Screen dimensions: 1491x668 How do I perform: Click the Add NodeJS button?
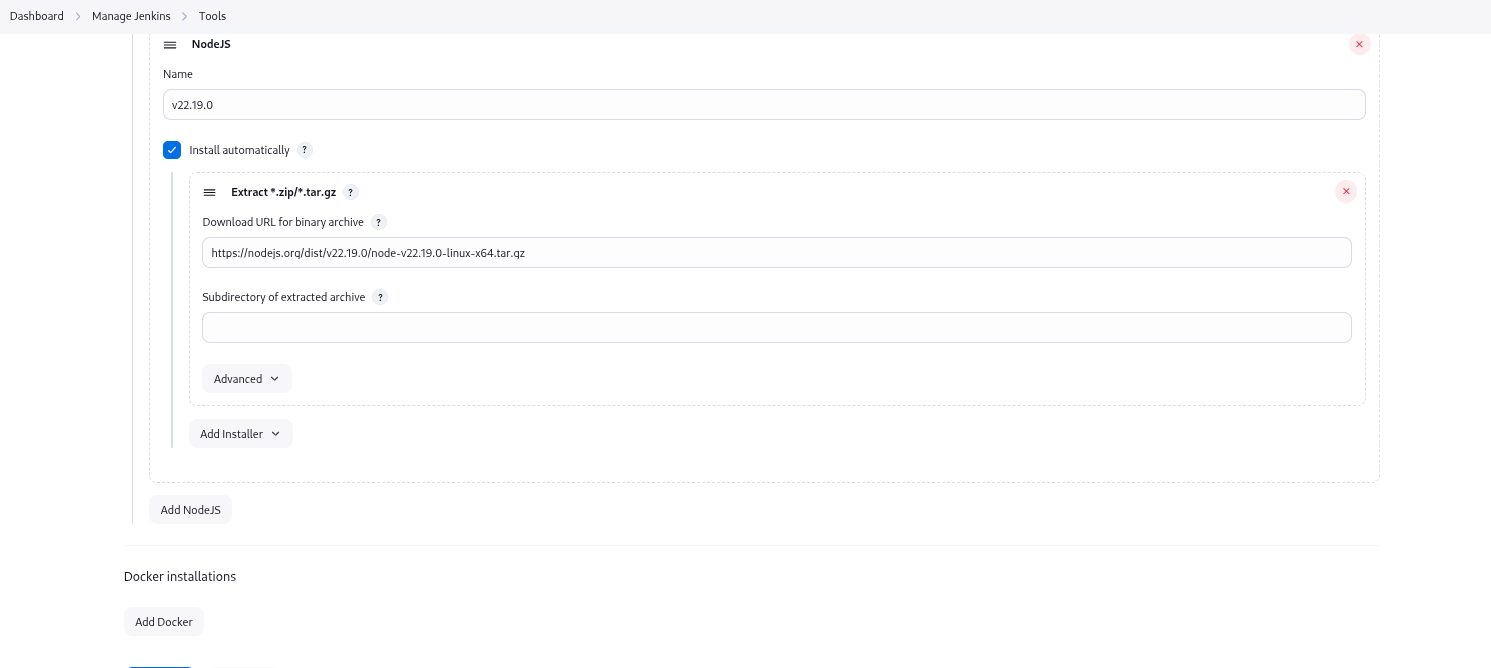[190, 510]
